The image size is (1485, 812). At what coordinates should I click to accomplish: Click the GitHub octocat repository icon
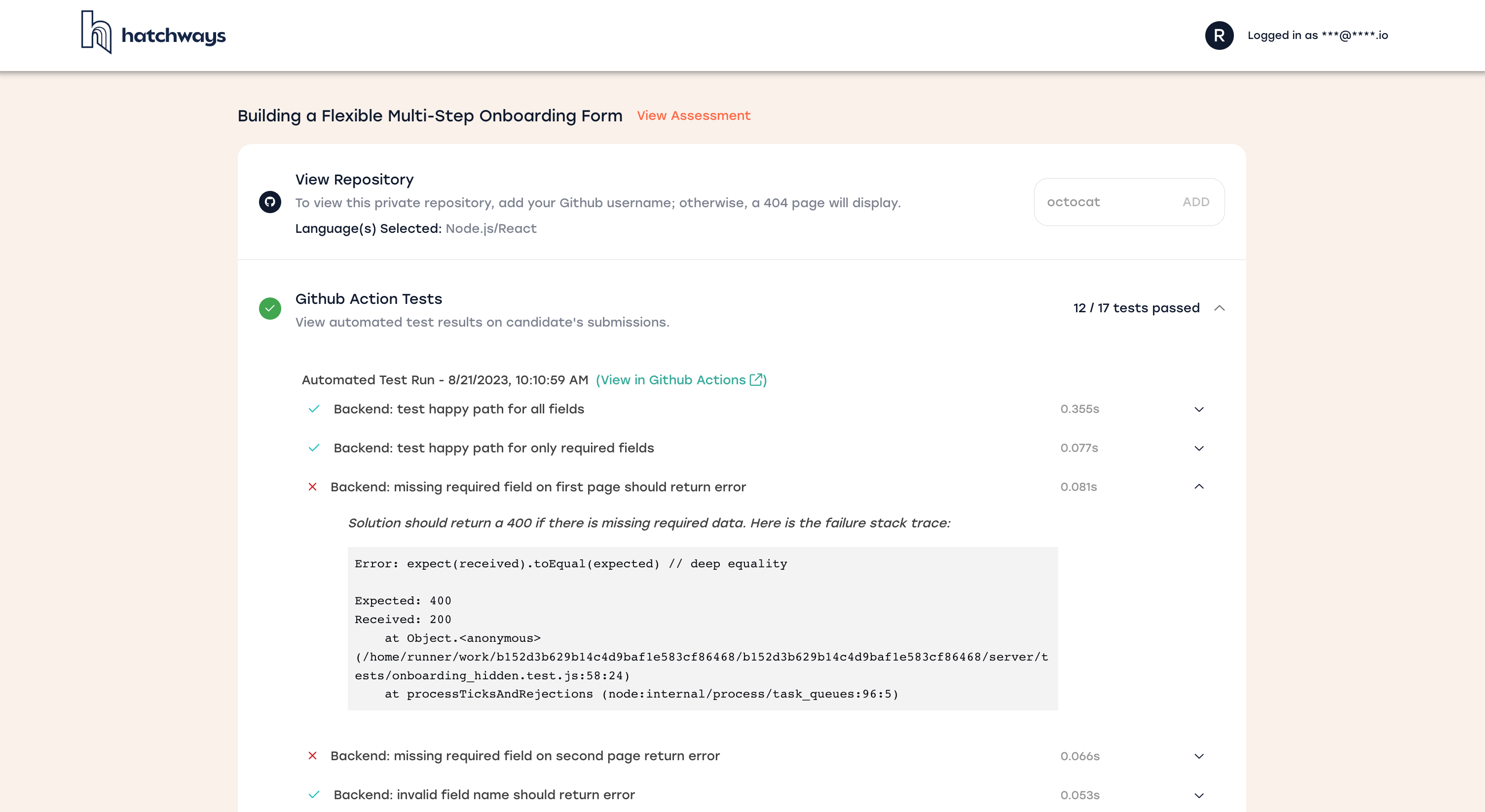[x=270, y=202]
